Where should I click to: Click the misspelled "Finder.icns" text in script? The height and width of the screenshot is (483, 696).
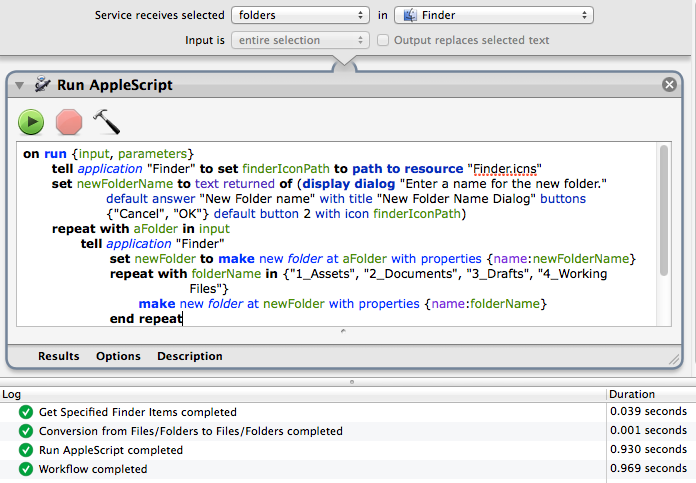504,169
